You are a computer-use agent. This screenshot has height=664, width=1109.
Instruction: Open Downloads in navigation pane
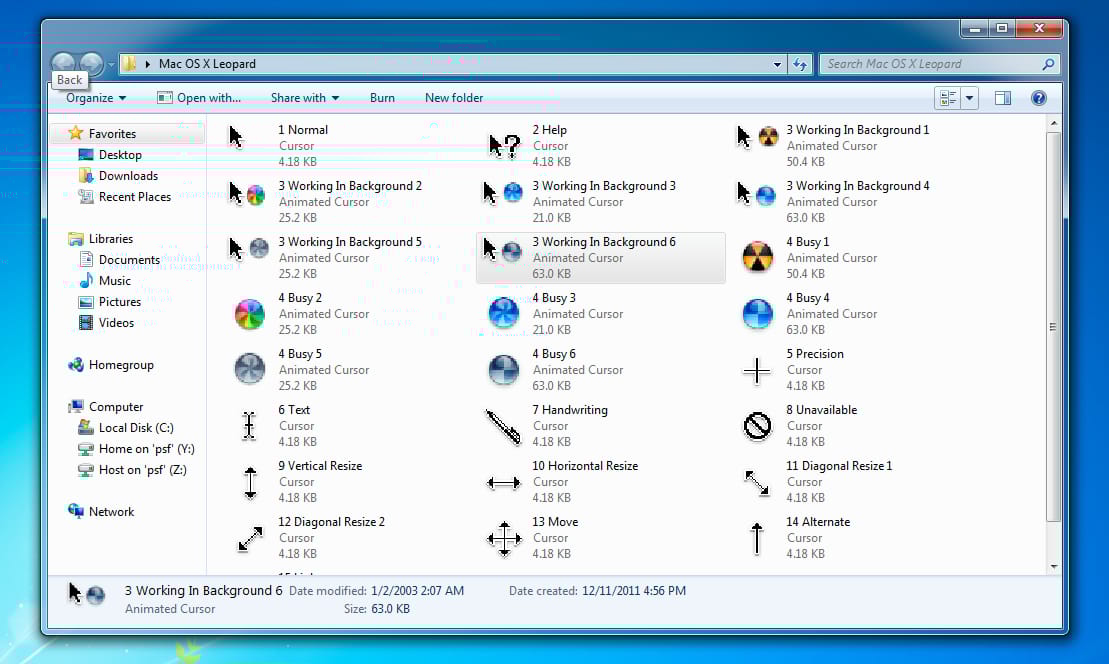[x=128, y=176]
